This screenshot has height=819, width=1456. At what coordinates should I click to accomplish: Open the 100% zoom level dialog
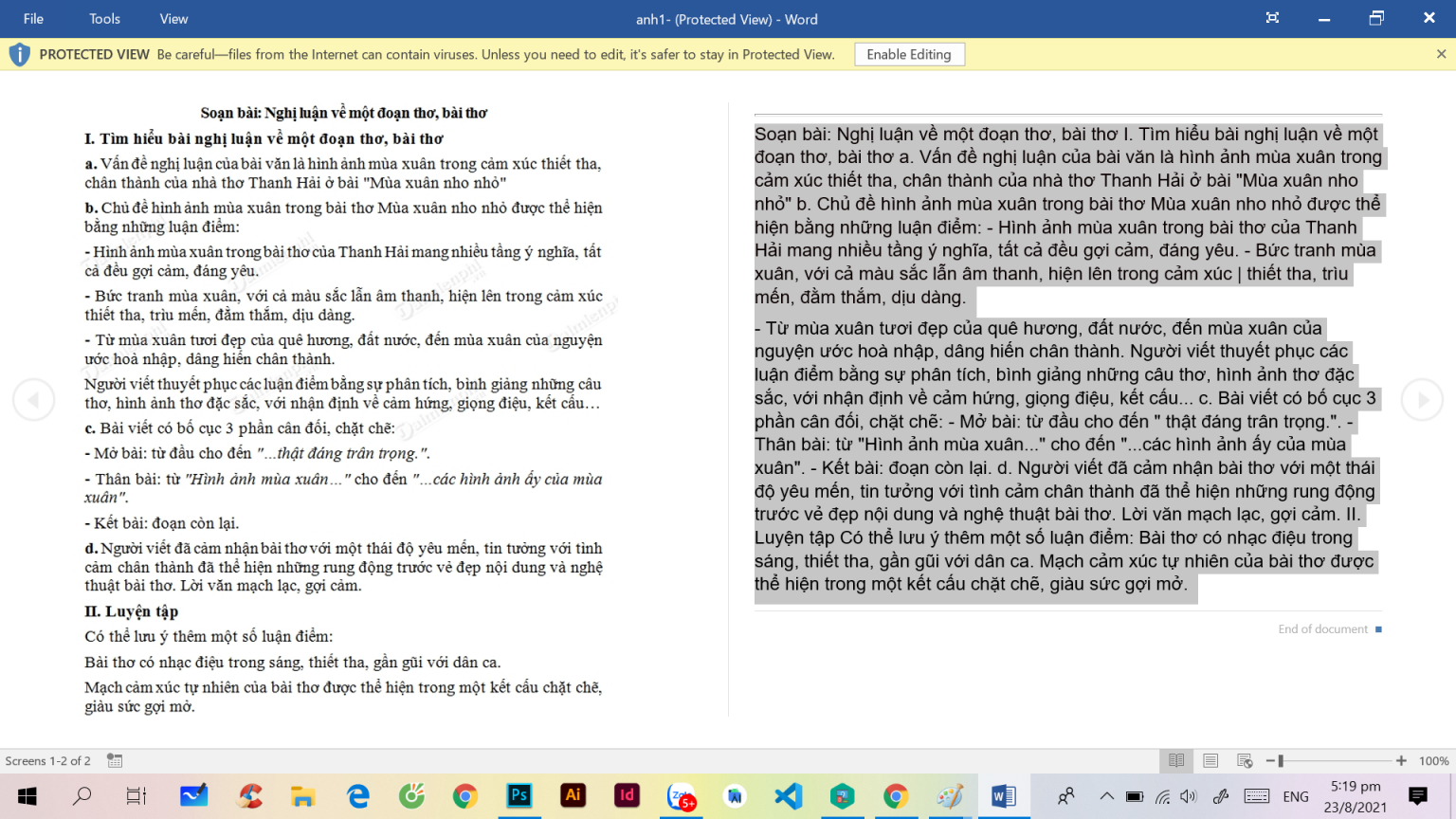pos(1433,760)
